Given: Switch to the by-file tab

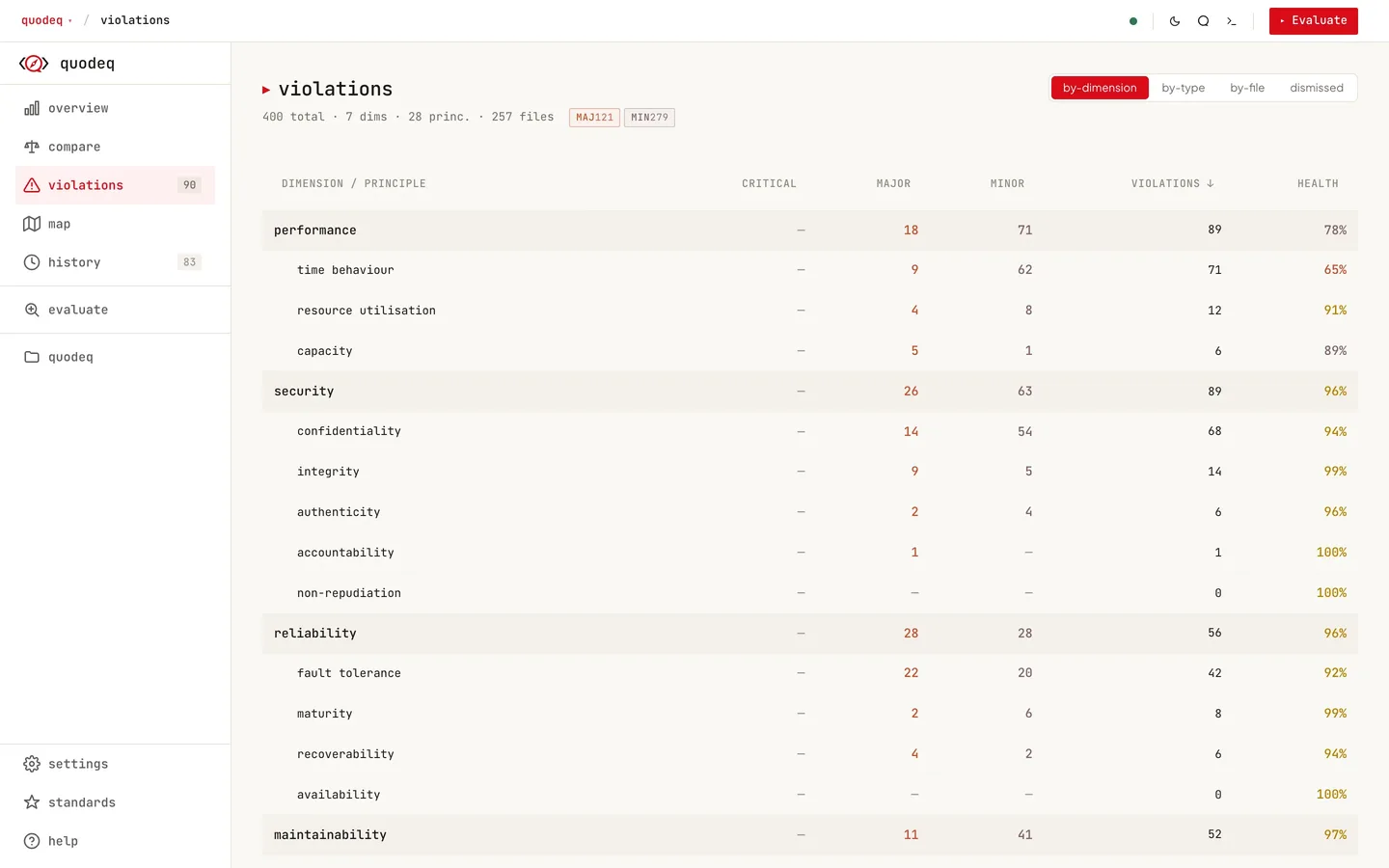Looking at the screenshot, I should pos(1247,88).
